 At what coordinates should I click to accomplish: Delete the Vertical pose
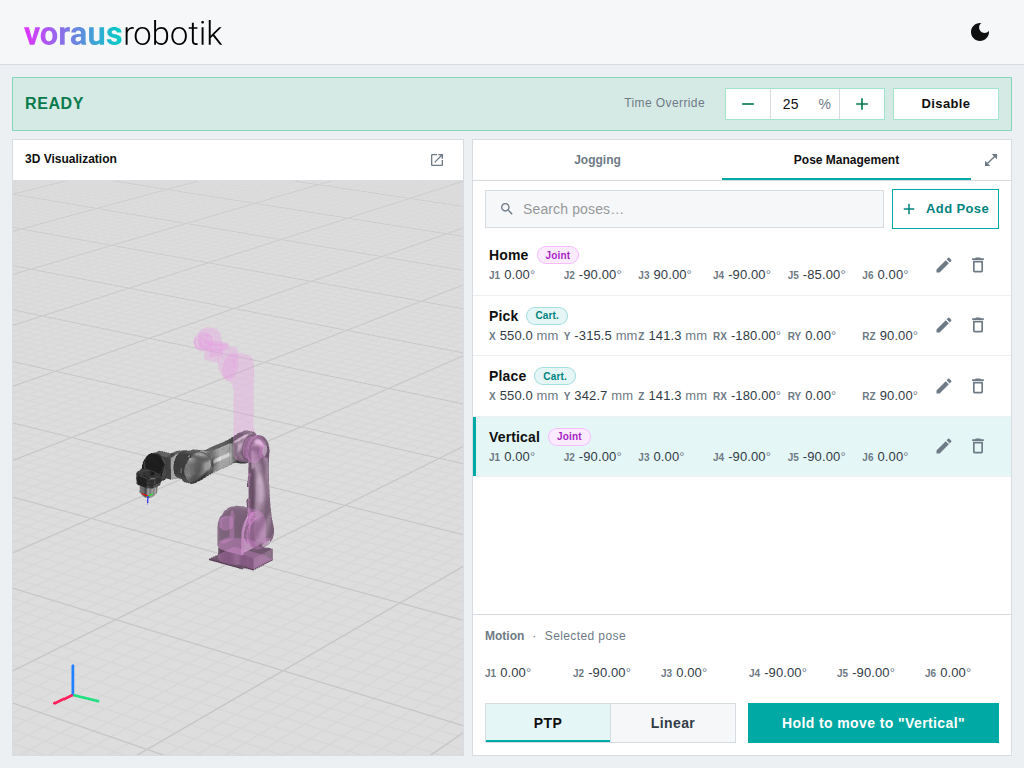click(978, 446)
